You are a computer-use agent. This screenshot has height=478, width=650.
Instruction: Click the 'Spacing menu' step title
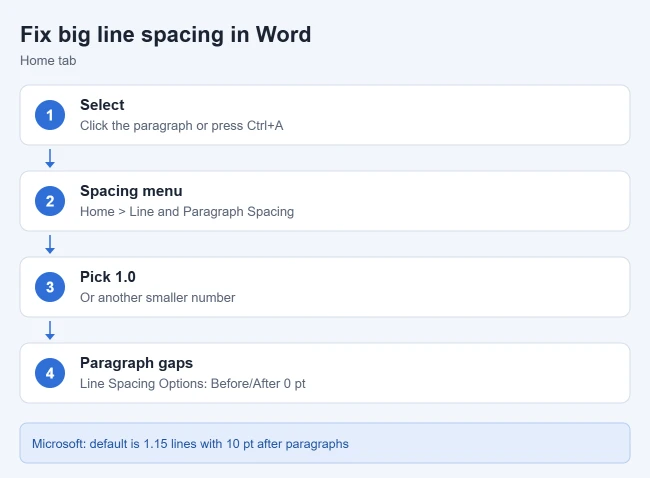click(x=131, y=191)
